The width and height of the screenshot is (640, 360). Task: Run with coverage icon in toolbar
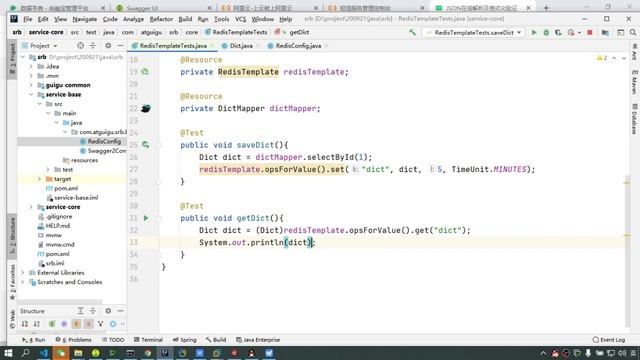558,32
